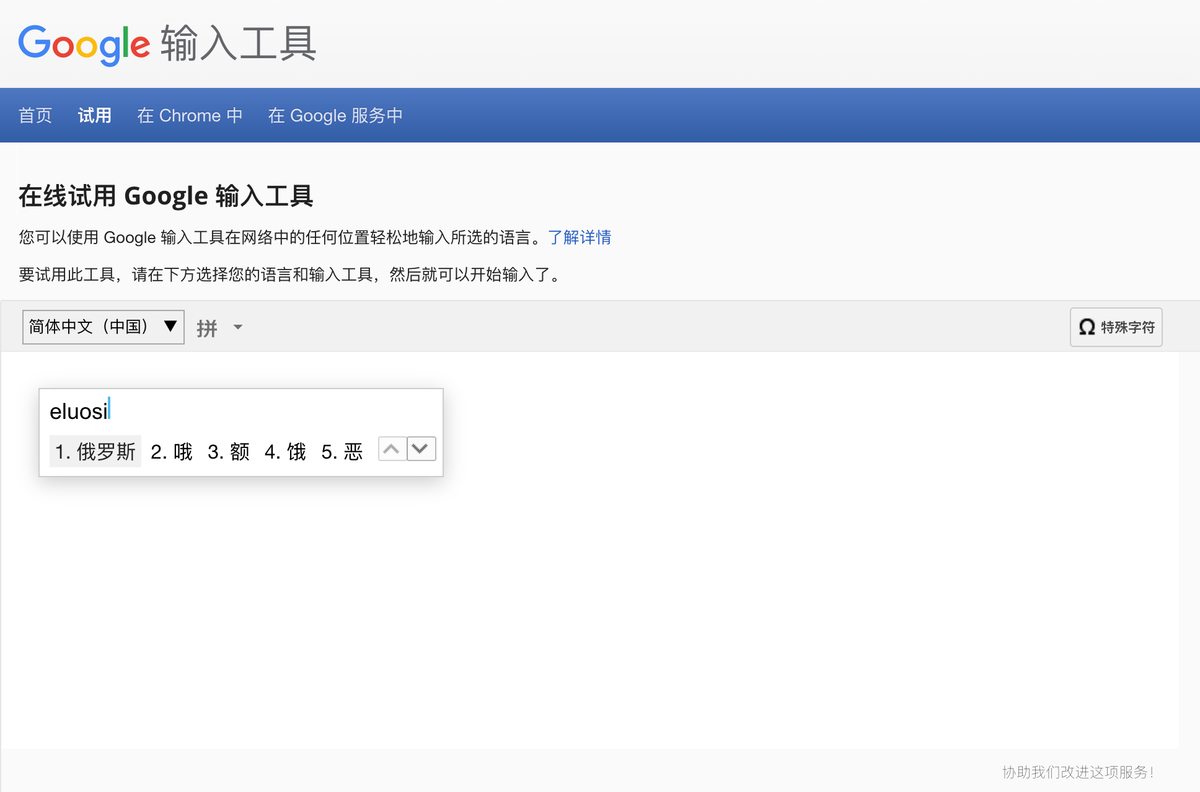Choose candidate 5. 恶
Viewport: 1200px width, 792px height.
[342, 452]
